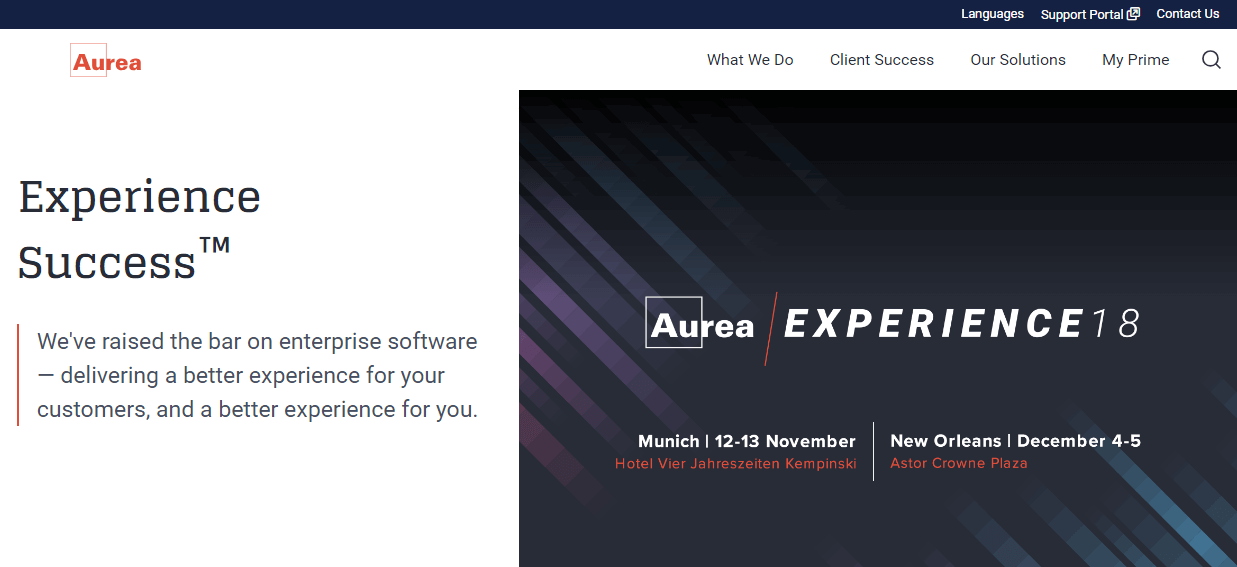Choose My Prime in the navigation

click(x=1135, y=60)
